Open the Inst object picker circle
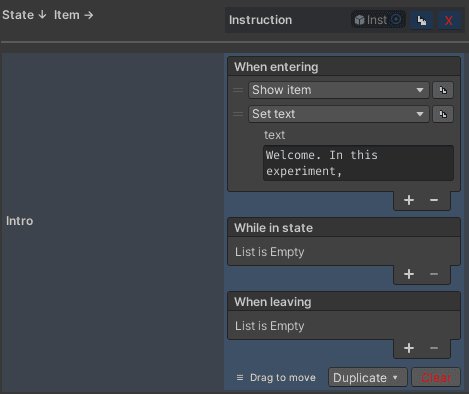 coord(396,19)
